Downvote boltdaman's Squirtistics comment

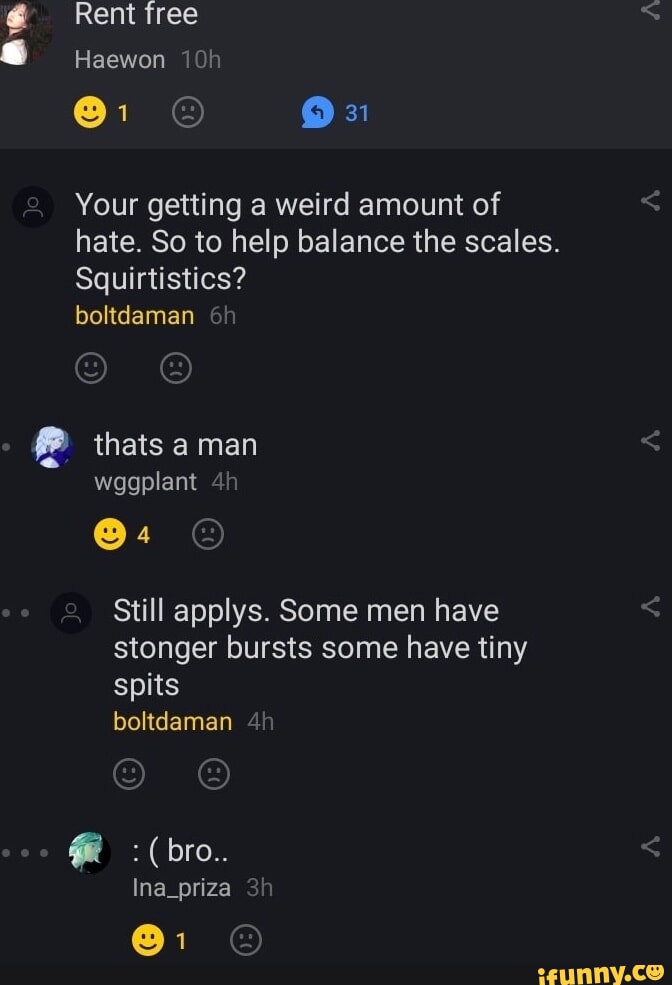point(176,368)
